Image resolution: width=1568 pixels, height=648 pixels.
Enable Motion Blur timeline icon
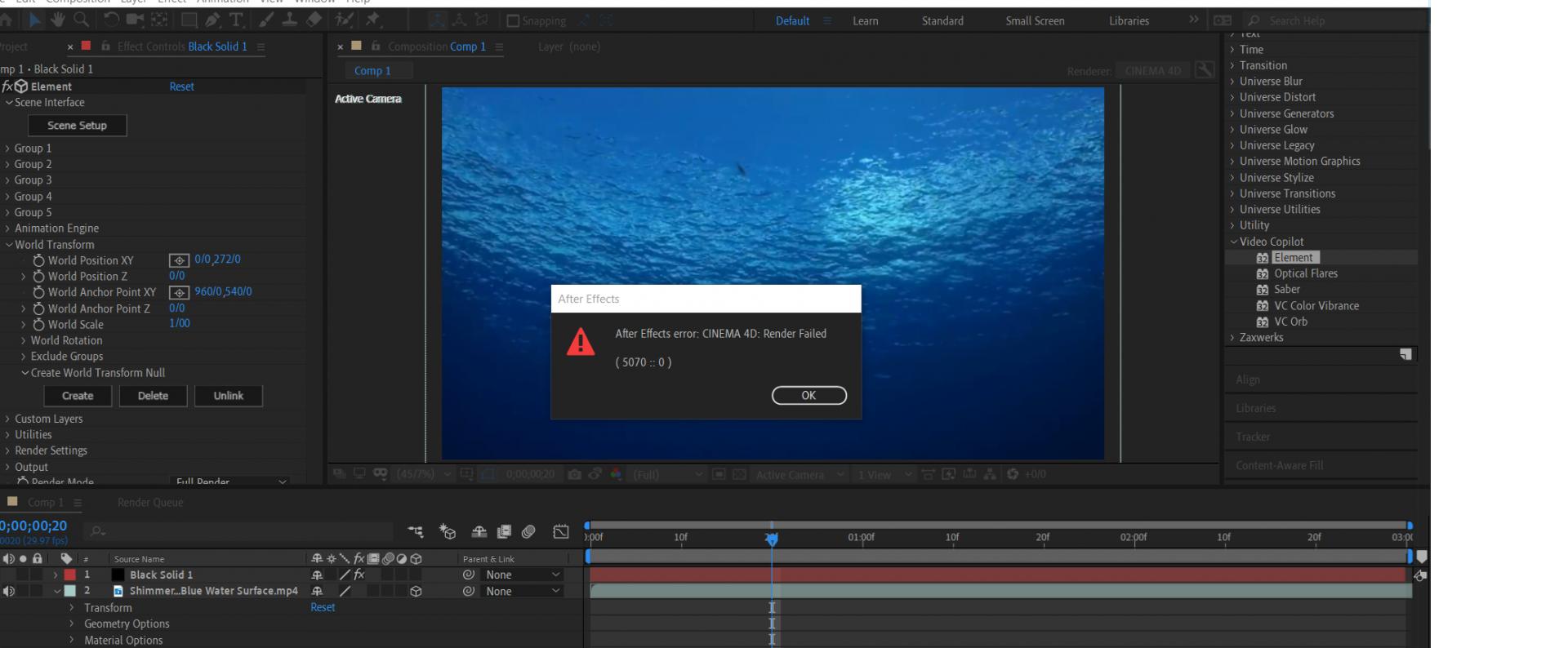(528, 532)
